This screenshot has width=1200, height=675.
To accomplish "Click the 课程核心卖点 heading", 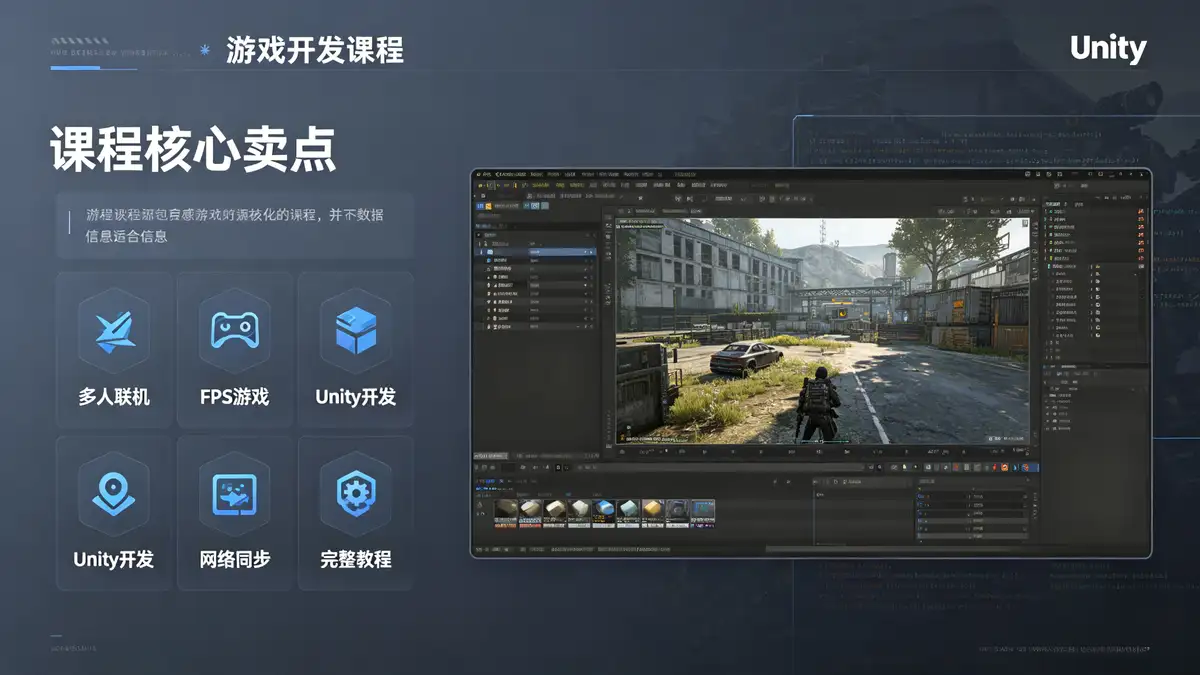I will (193, 150).
